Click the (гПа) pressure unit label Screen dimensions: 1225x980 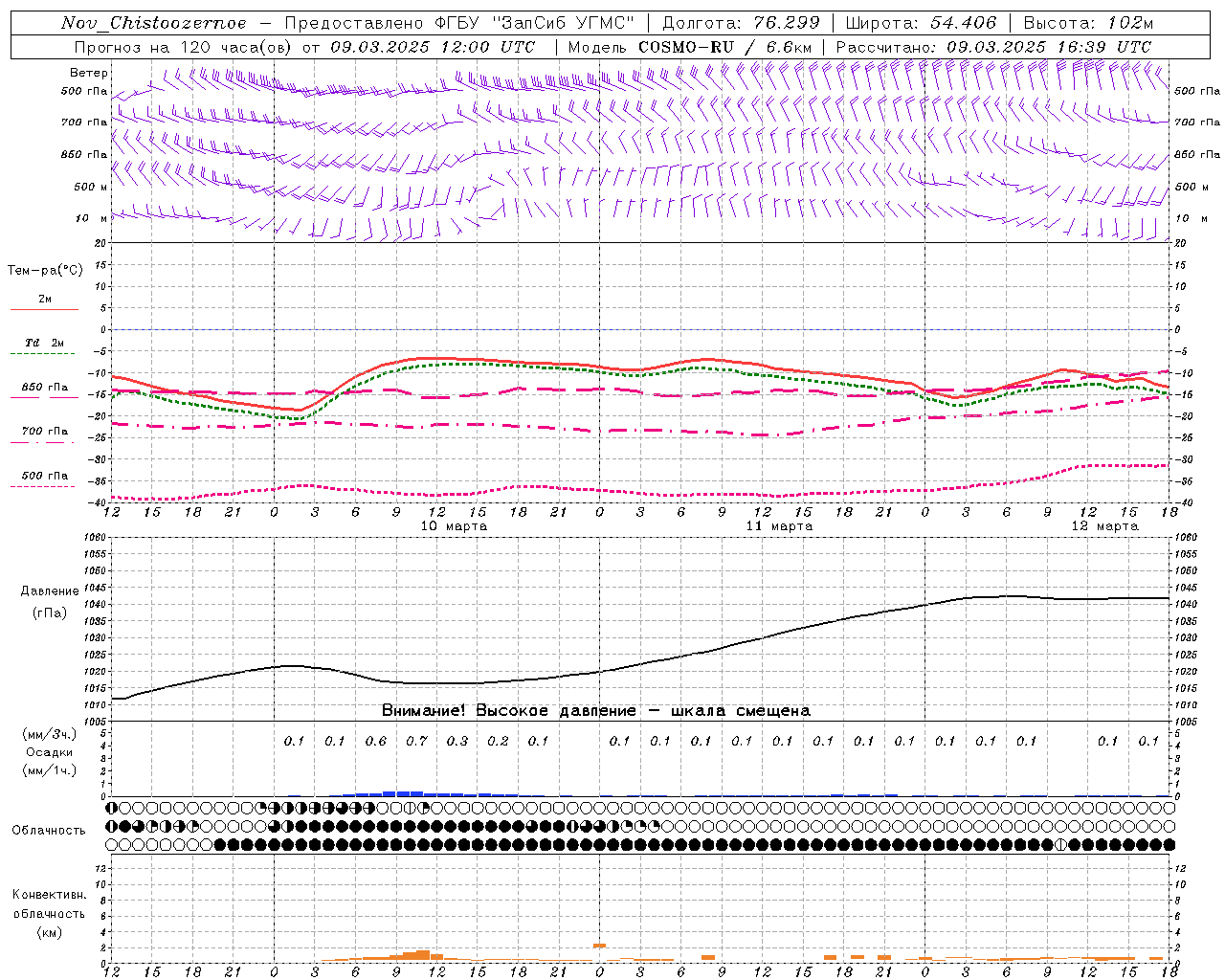point(50,612)
